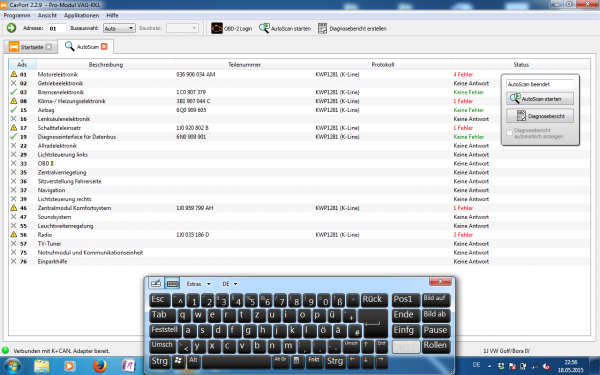Open OBD-2 Login from the toolbar
The width and height of the screenshot is (600, 375).
(232, 28)
